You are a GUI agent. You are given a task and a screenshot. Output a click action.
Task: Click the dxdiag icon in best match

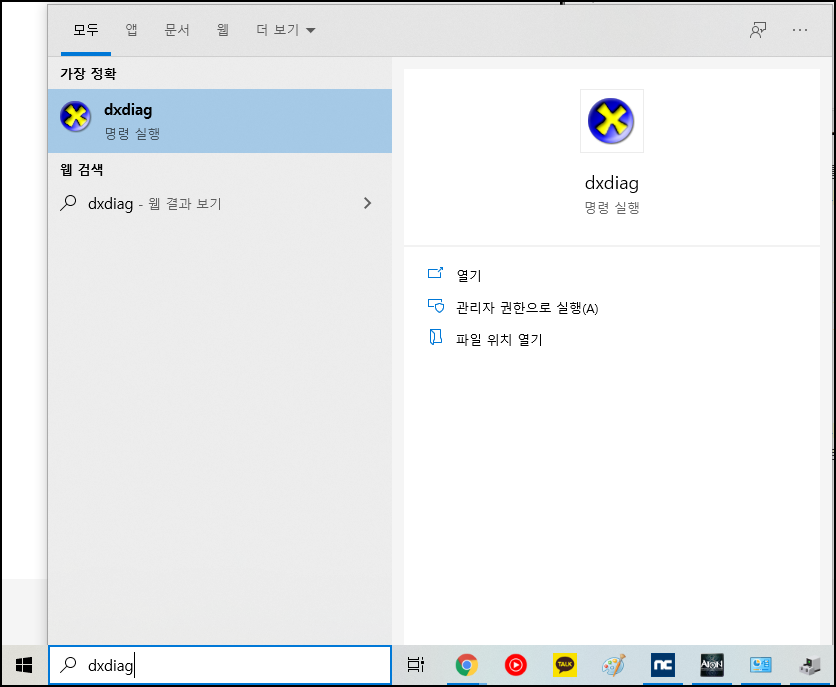[x=76, y=116]
